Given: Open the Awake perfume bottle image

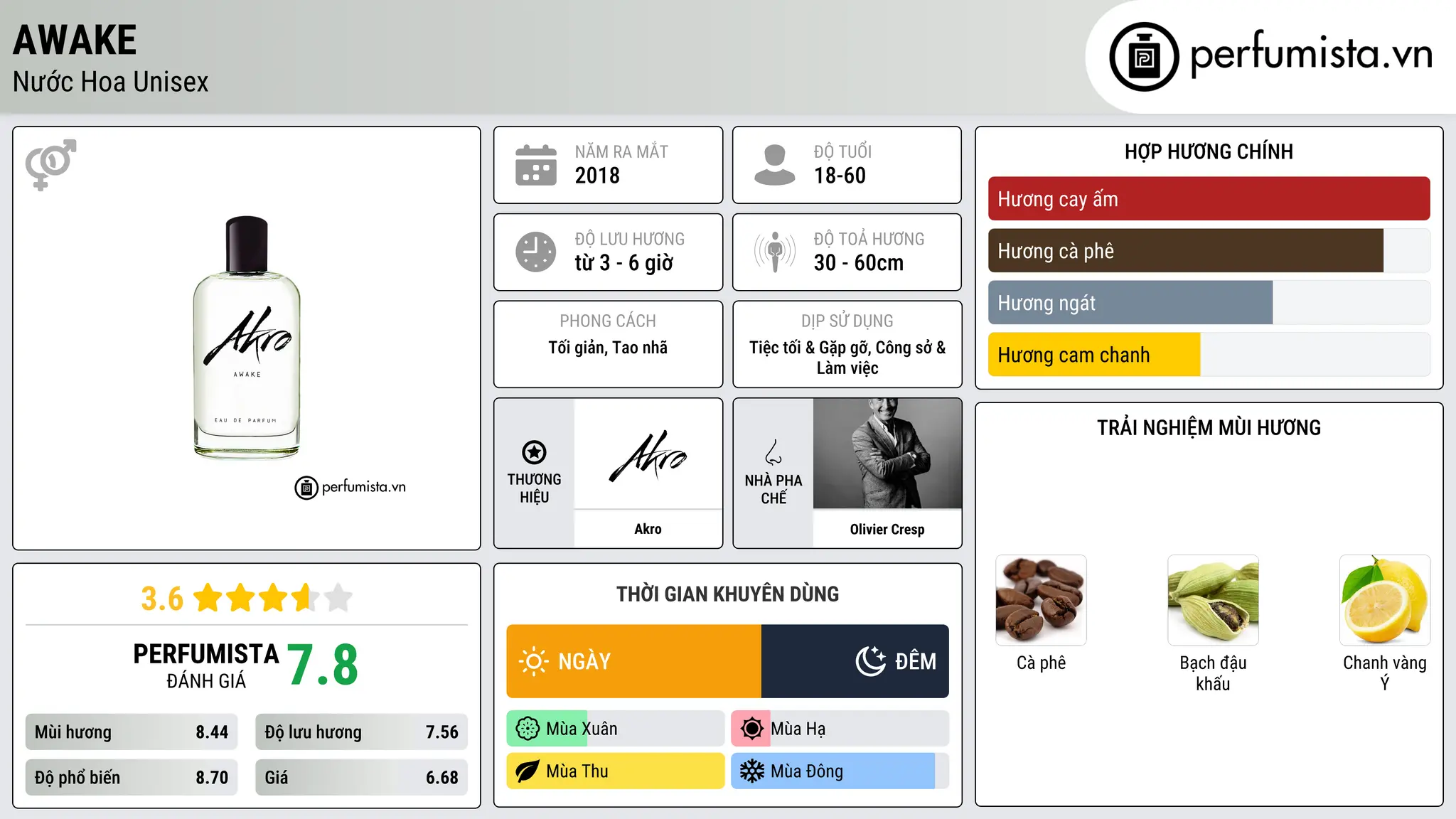Looking at the screenshot, I should coord(247,338).
